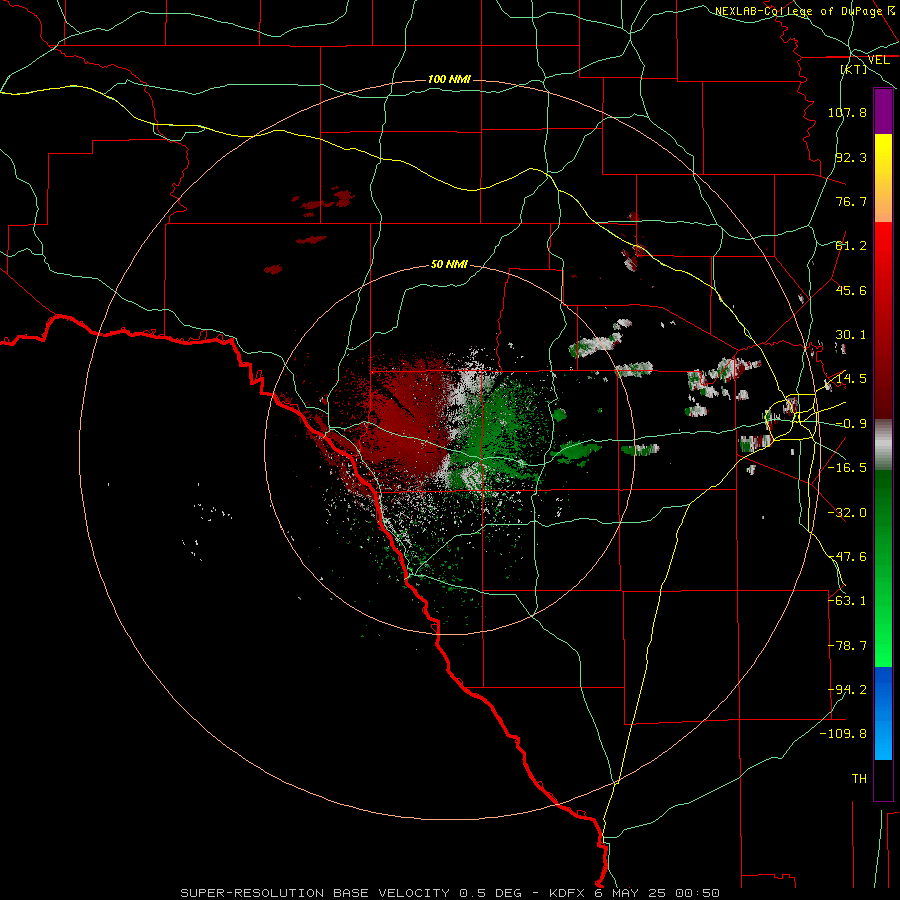This screenshot has width=900, height=900.
Task: Click the -0.9 velocity scale value
Action: [851, 424]
